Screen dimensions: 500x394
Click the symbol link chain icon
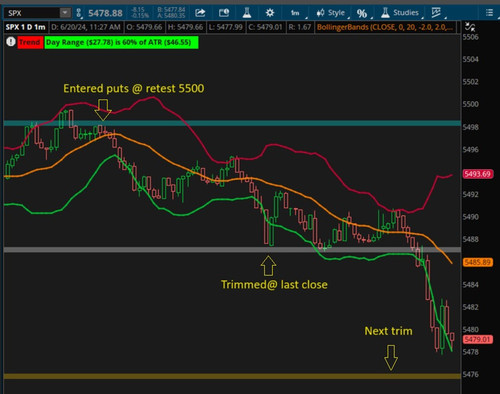(79, 13)
